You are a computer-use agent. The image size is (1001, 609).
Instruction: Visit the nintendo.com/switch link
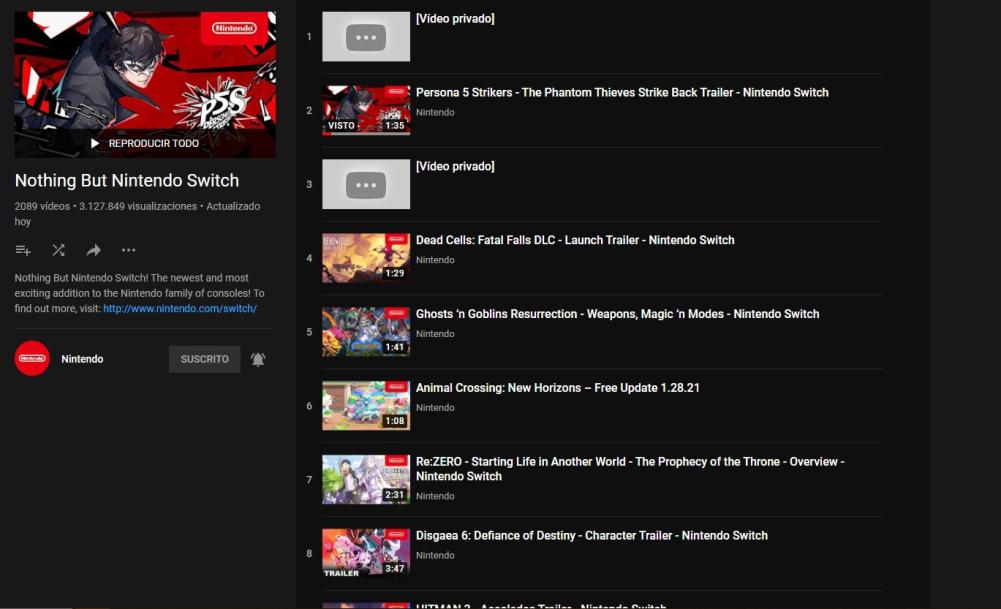tap(180, 308)
